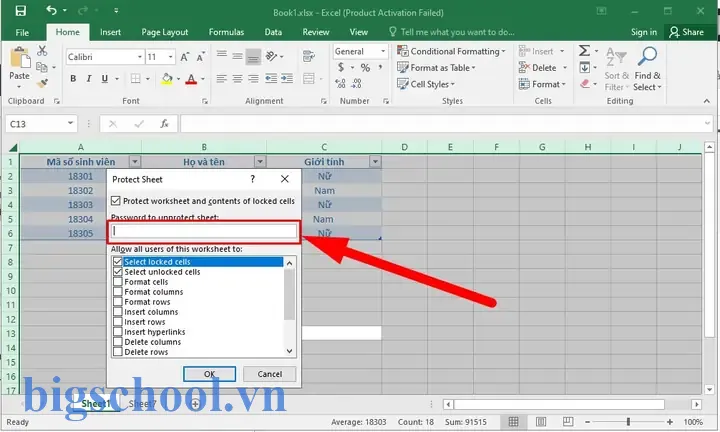Viewport: 720px width, 432px height.
Task: Enable Format rows checkbox
Action: coord(118,302)
